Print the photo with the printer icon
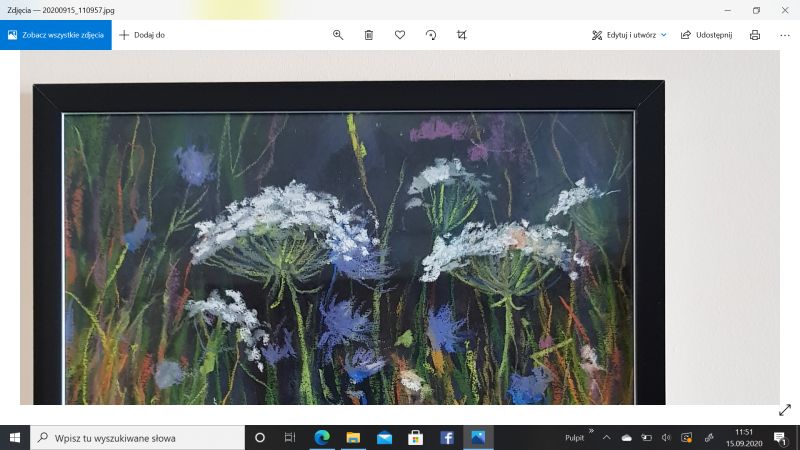Screen dimensions: 800x450 click(755, 35)
